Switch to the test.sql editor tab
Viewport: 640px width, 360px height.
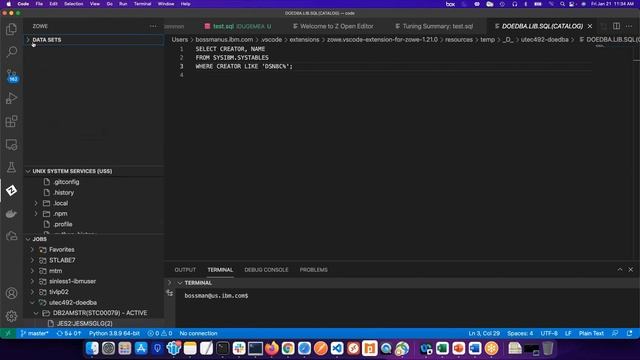click(238, 26)
